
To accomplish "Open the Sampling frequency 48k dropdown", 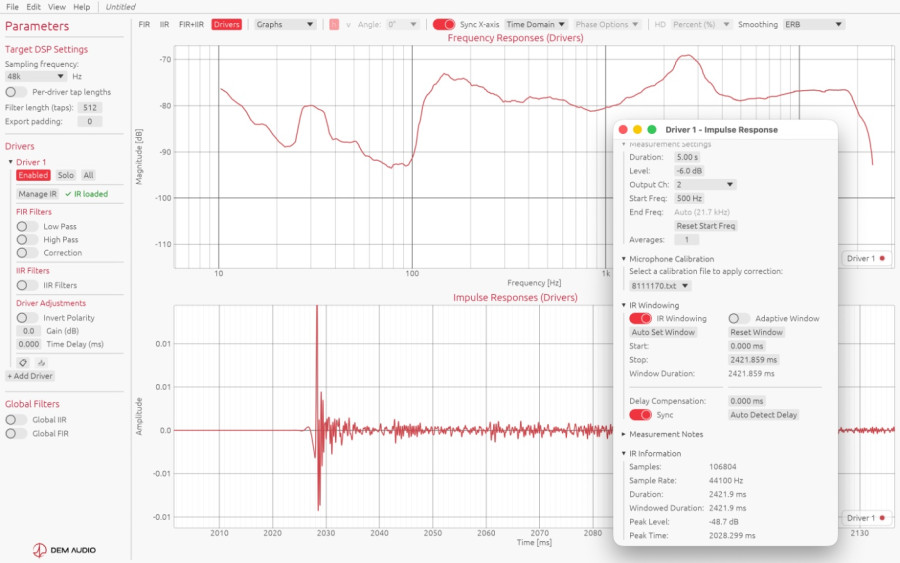I will pos(36,76).
